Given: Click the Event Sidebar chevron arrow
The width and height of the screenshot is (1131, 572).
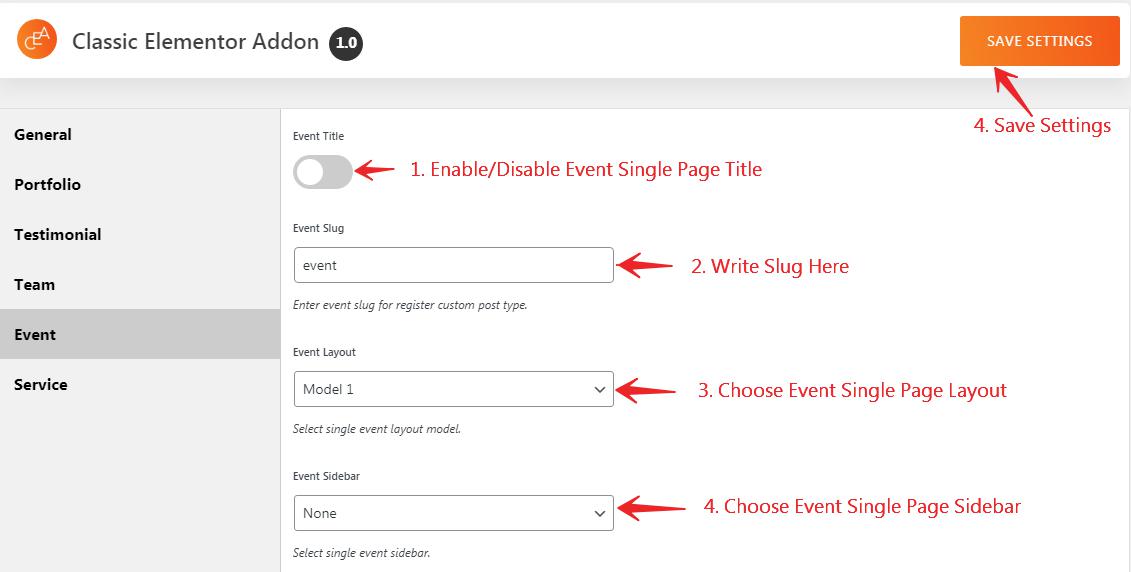Looking at the screenshot, I should [x=599, y=514].
